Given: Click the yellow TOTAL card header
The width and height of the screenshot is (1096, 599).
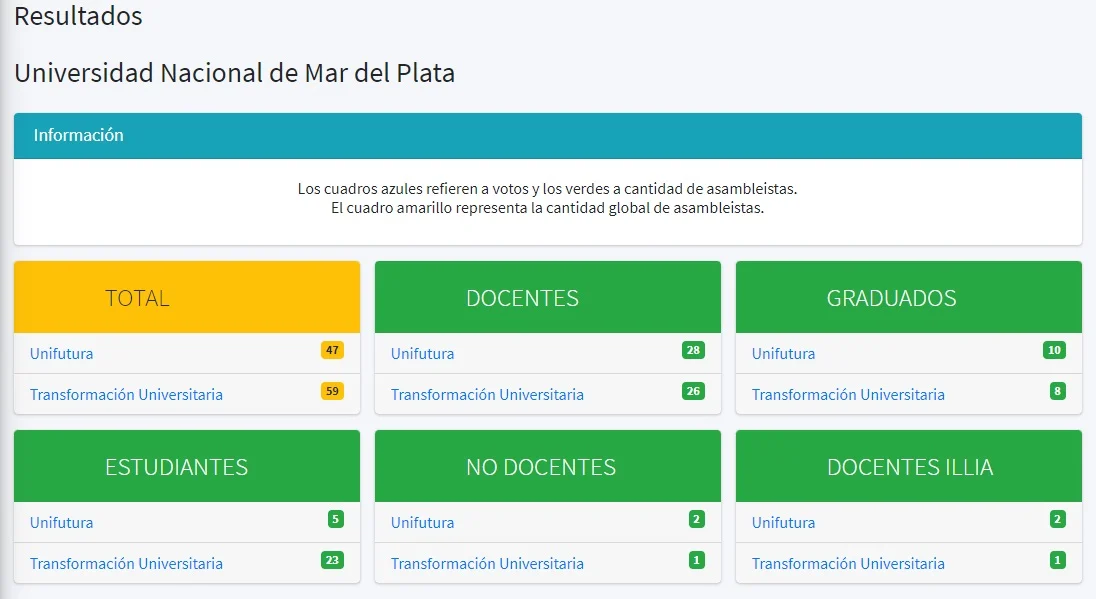Looking at the screenshot, I should (x=187, y=297).
